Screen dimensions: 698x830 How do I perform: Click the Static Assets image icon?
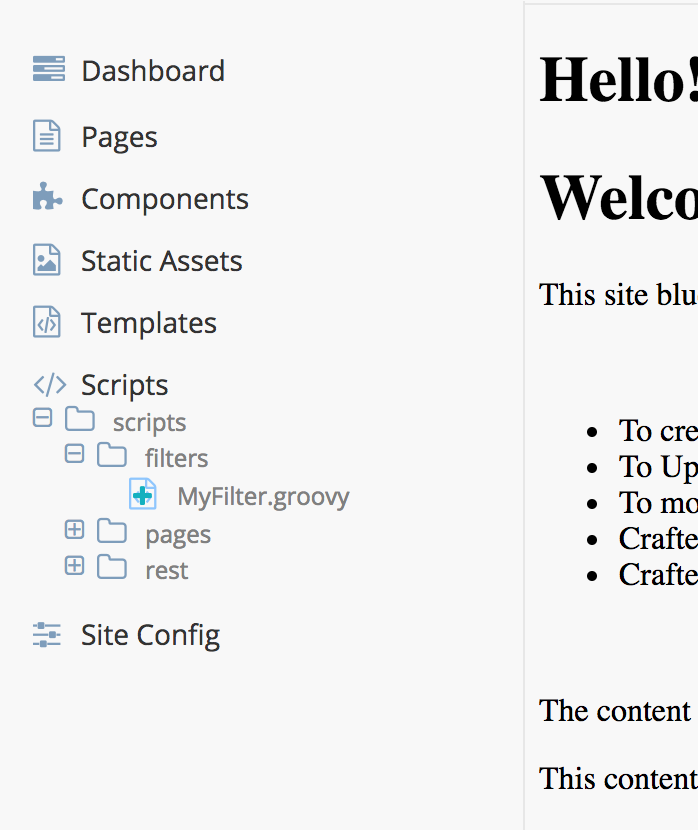click(47, 260)
